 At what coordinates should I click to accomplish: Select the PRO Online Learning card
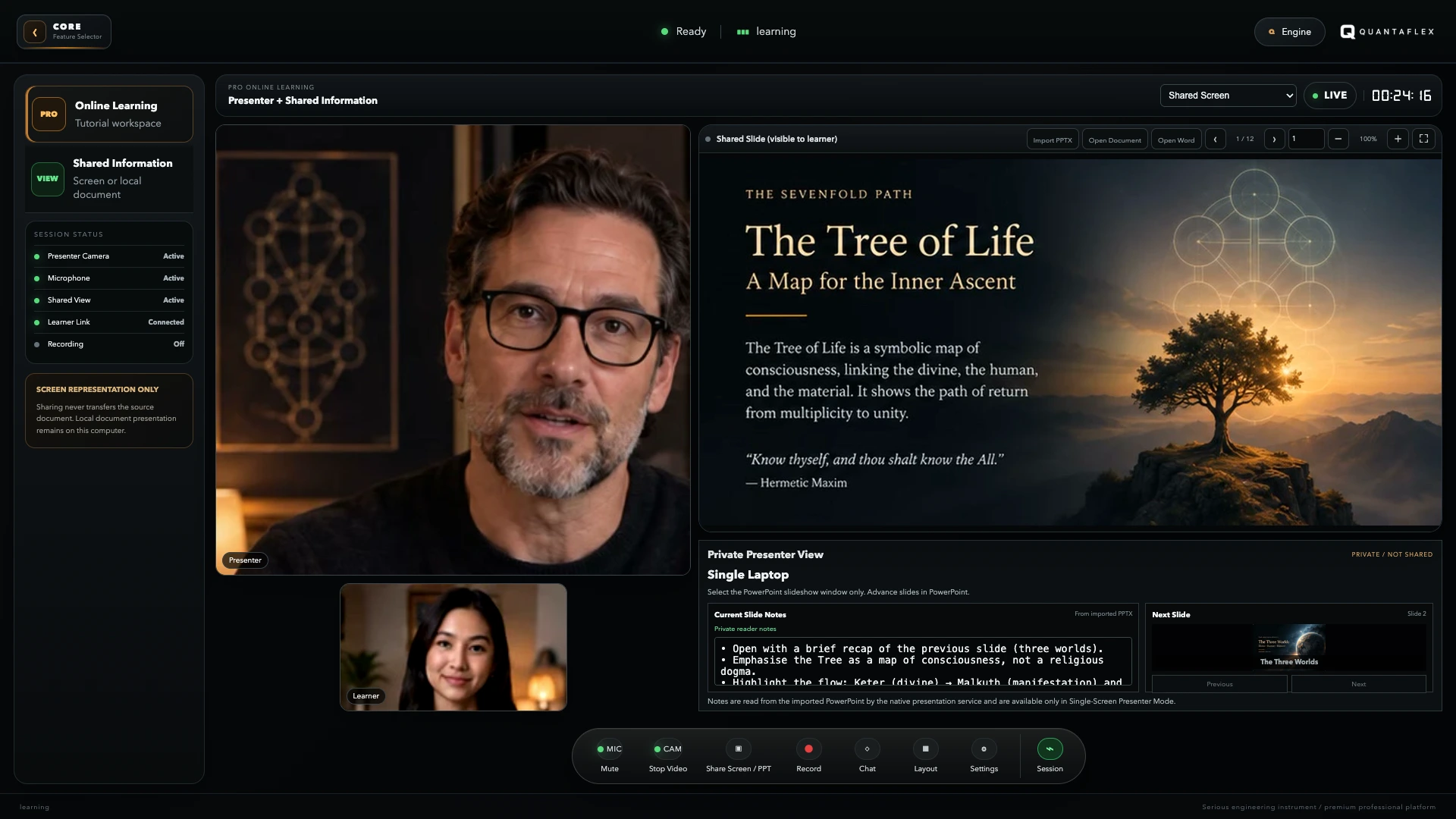[109, 114]
